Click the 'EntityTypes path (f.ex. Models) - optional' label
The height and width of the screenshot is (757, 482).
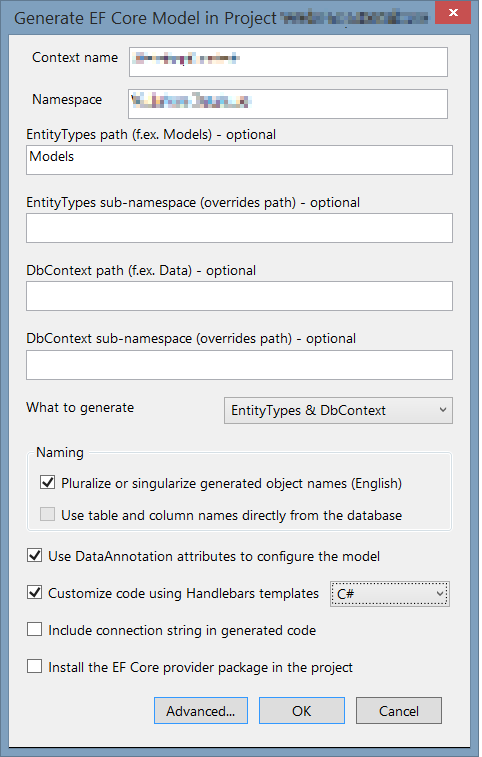pyautogui.click(x=151, y=134)
